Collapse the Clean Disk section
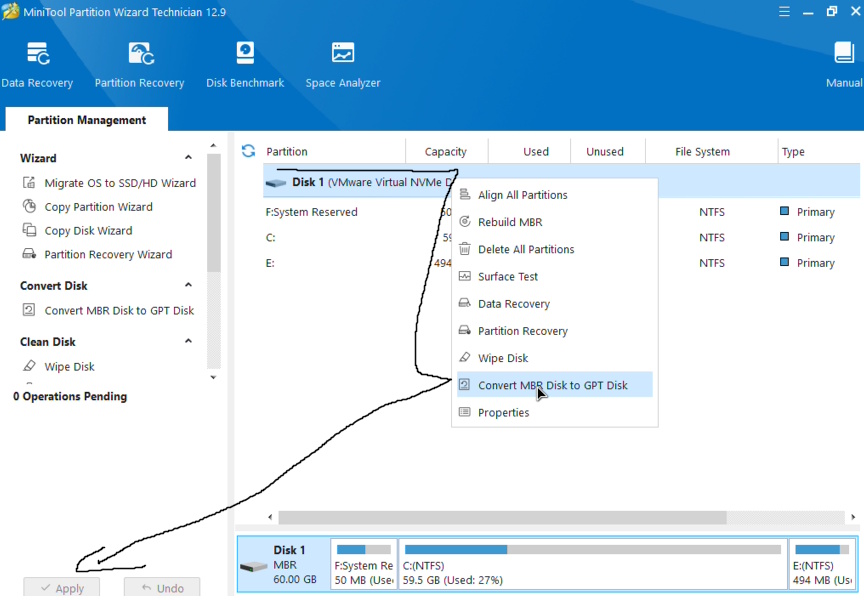 click(188, 341)
